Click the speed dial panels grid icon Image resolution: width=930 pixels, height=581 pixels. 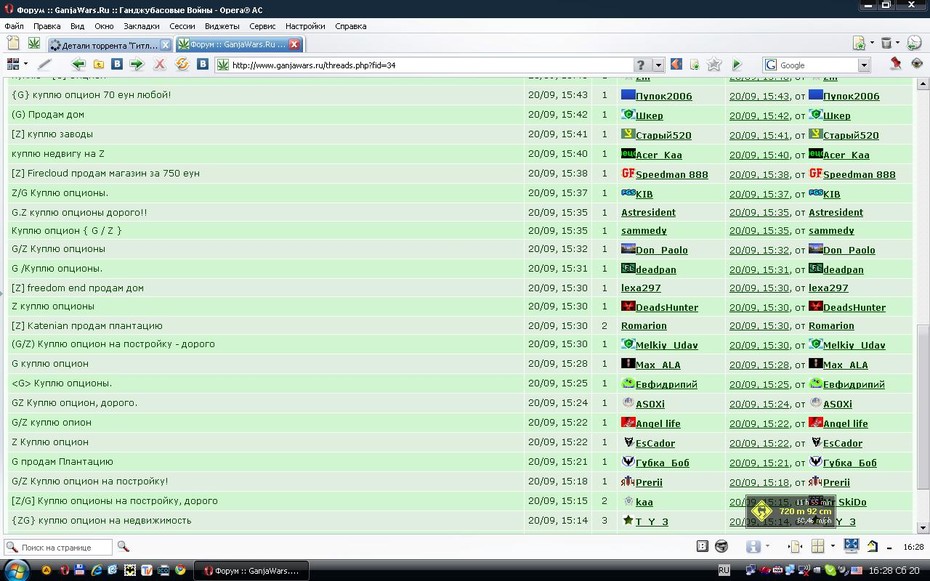coord(12,64)
